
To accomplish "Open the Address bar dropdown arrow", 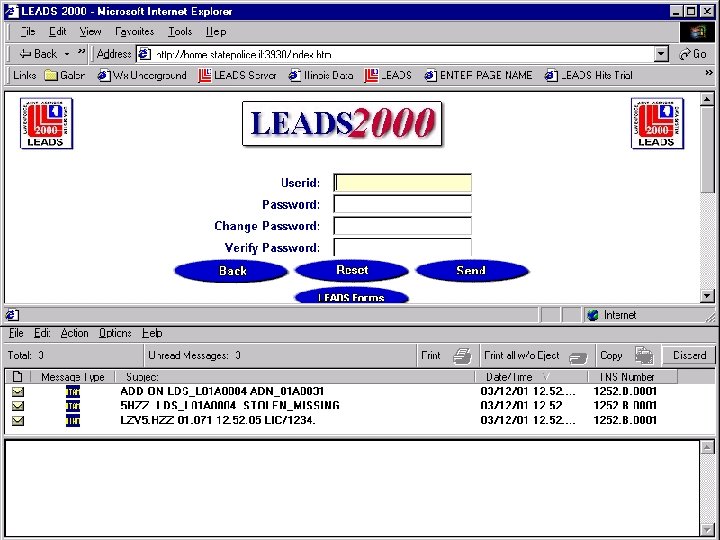I will 661,54.
